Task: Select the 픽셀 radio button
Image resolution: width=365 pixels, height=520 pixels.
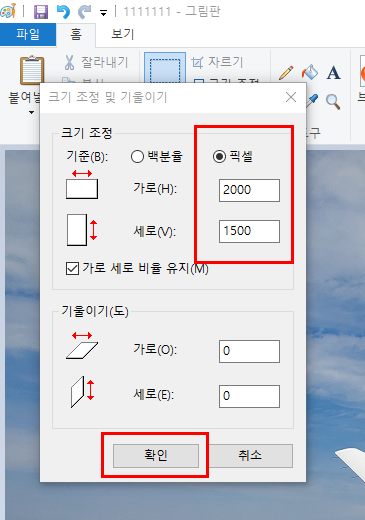Action: pyautogui.click(x=233, y=156)
